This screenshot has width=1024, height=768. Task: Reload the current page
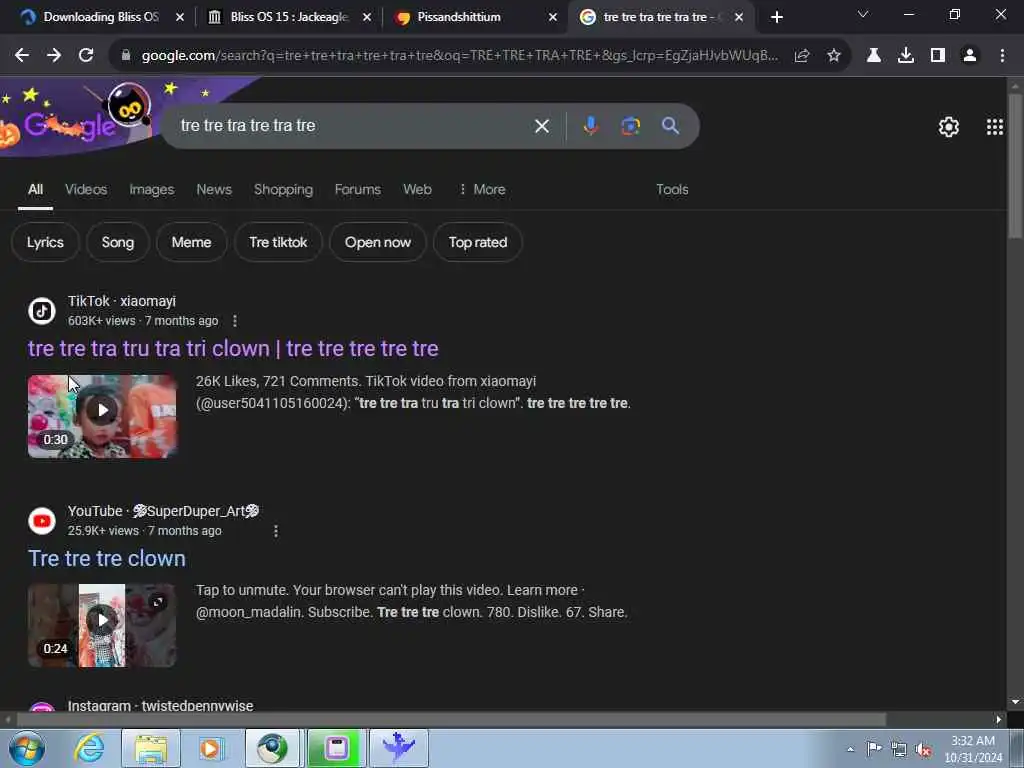[x=86, y=56]
